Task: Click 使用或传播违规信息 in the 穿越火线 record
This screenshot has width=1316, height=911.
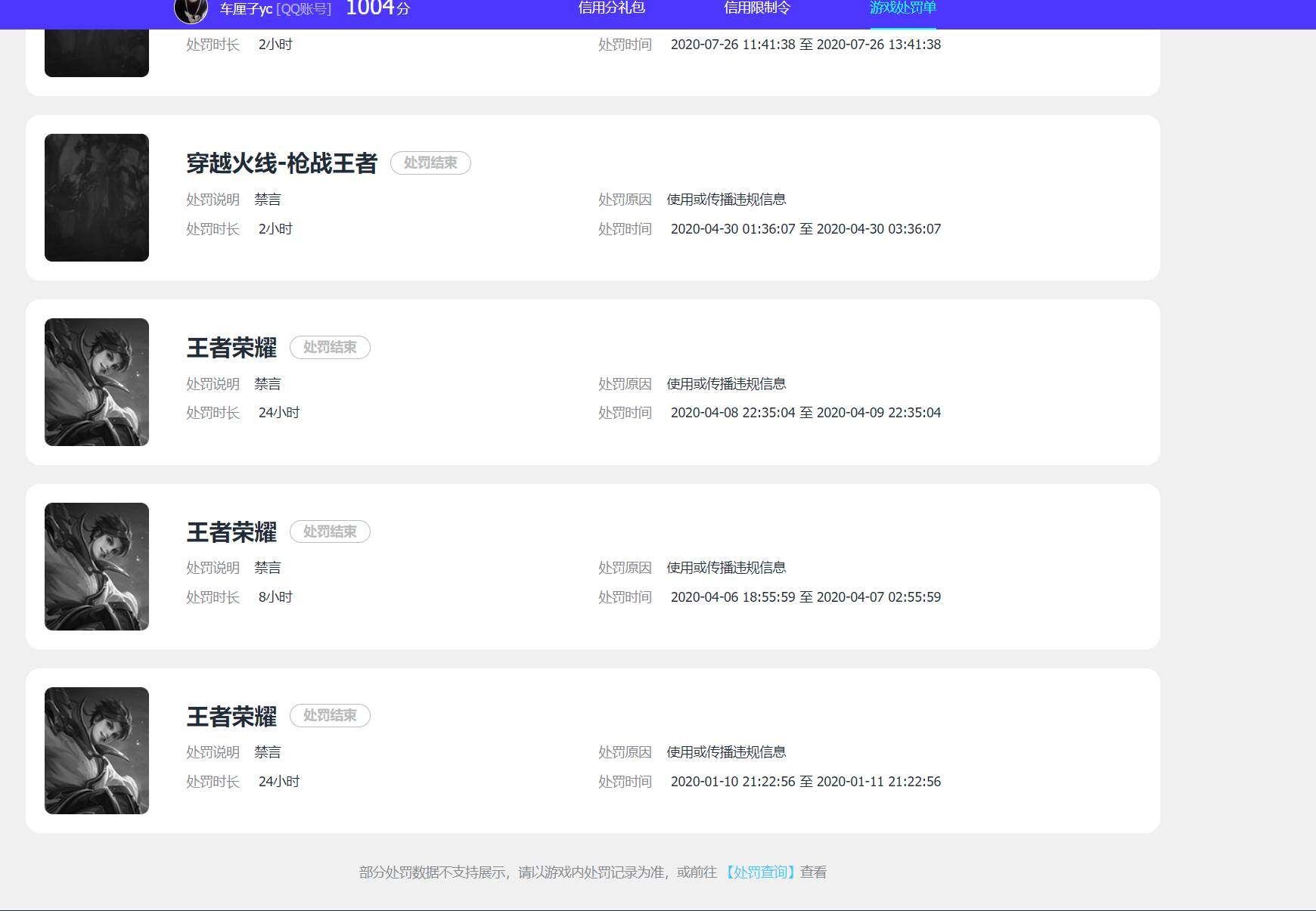Action: [726, 200]
